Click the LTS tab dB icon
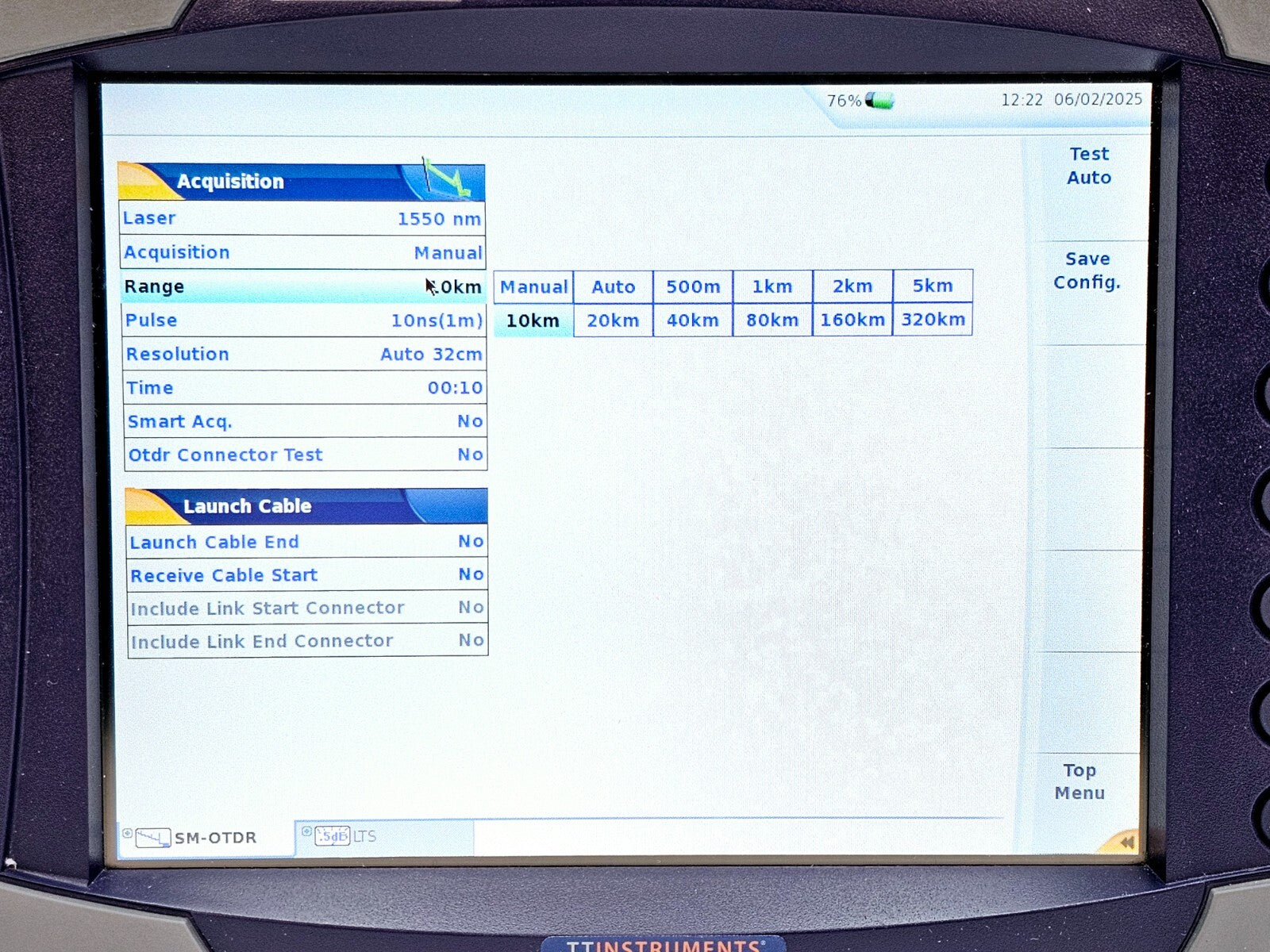Image resolution: width=1270 pixels, height=952 pixels. (x=332, y=836)
